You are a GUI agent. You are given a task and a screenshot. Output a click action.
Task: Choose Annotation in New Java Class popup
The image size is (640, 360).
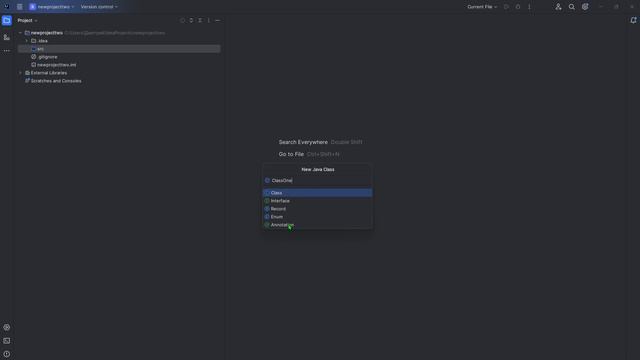[317, 225]
